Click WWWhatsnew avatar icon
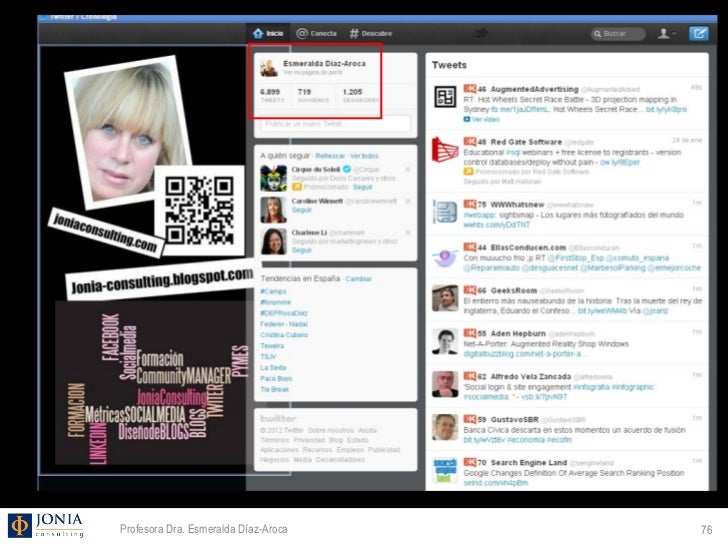 [445, 211]
